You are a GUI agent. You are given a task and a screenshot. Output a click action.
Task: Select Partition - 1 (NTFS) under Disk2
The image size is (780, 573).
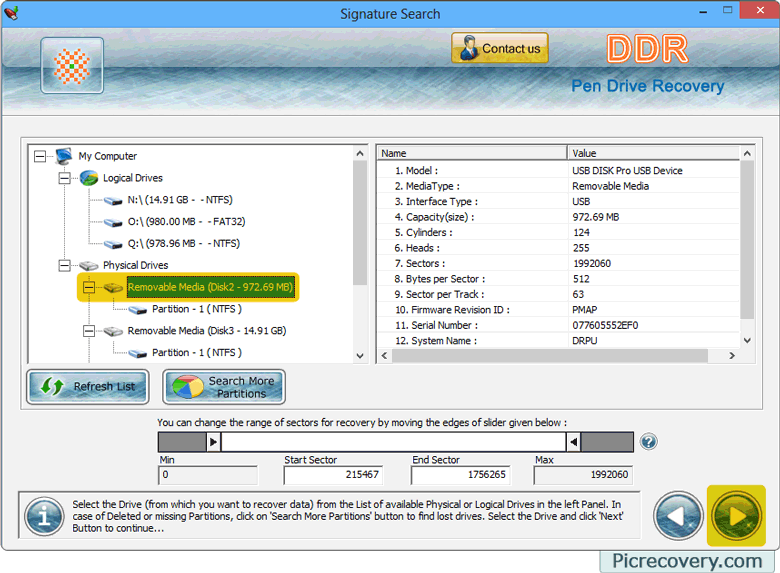click(197, 309)
